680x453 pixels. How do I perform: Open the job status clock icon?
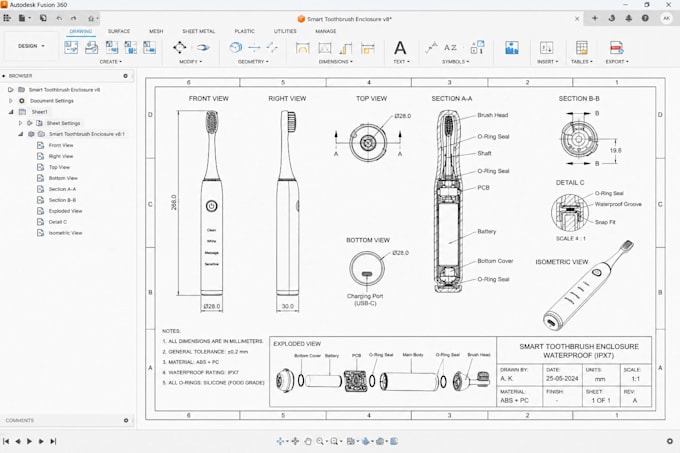point(611,18)
